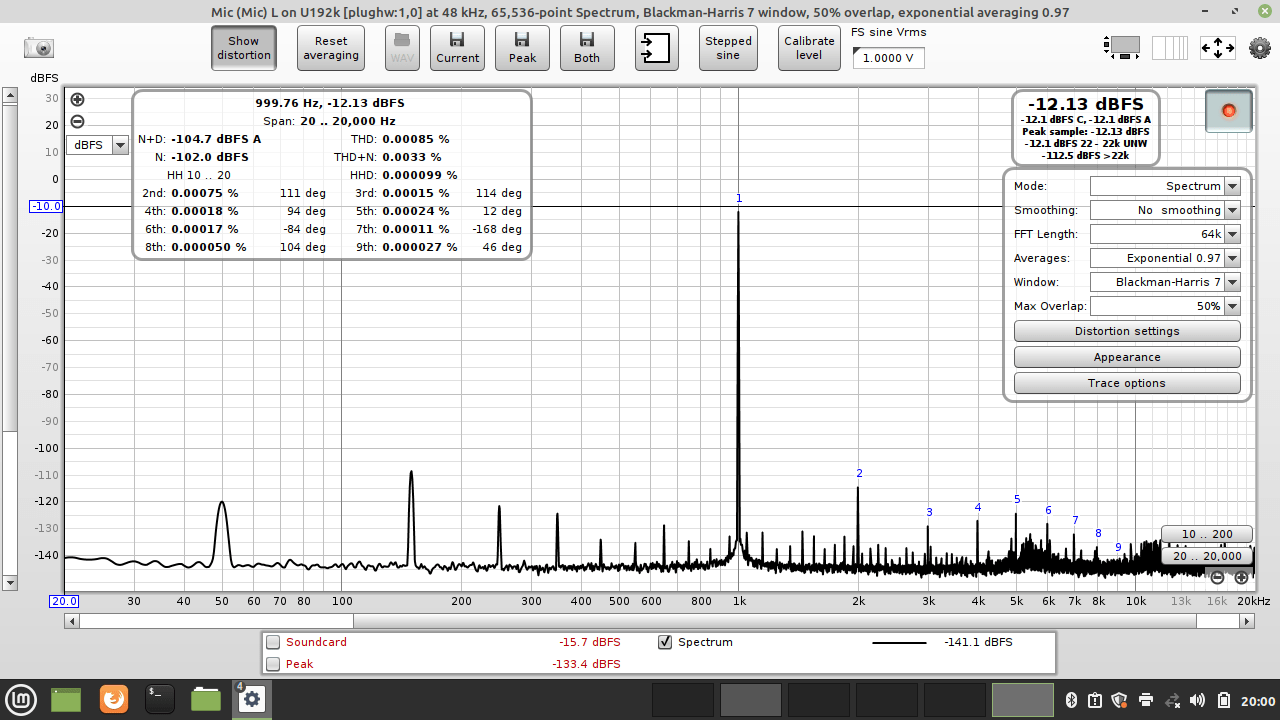Save the Peak trace
This screenshot has height=720, width=1280.
pos(522,48)
